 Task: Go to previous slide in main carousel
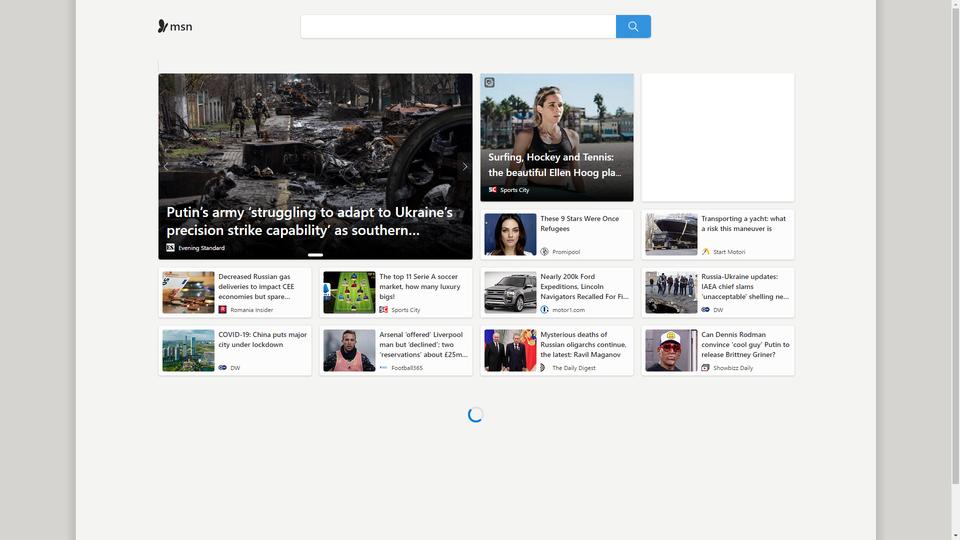(x=166, y=167)
